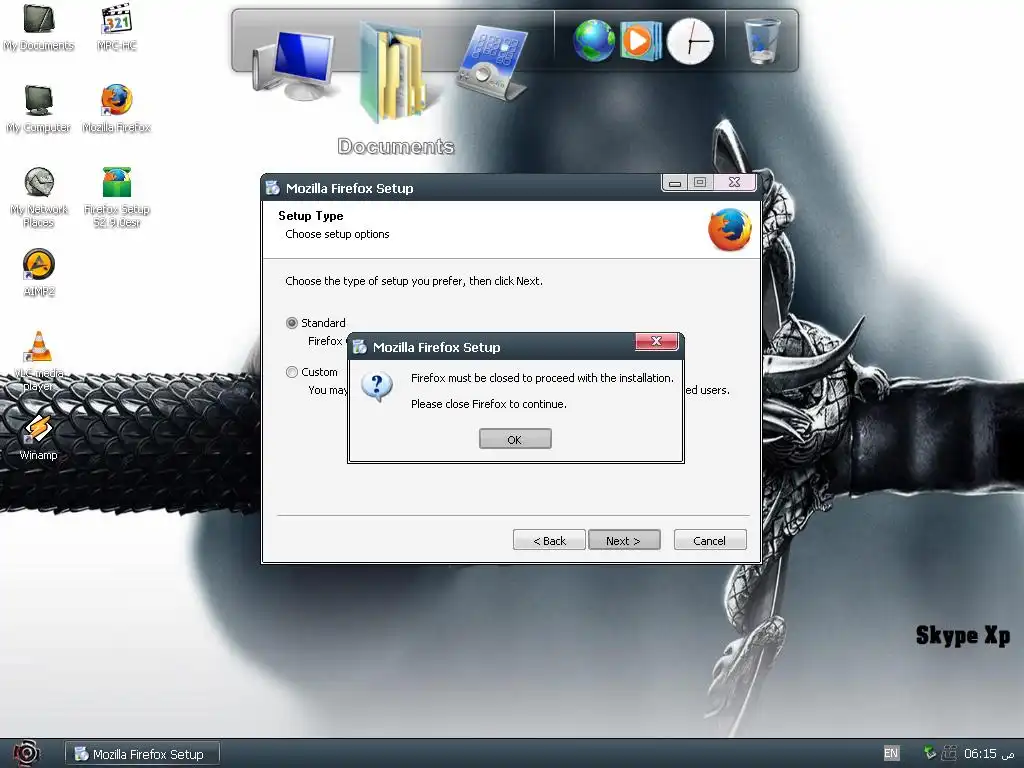Select the Custom setup radio button

292,372
